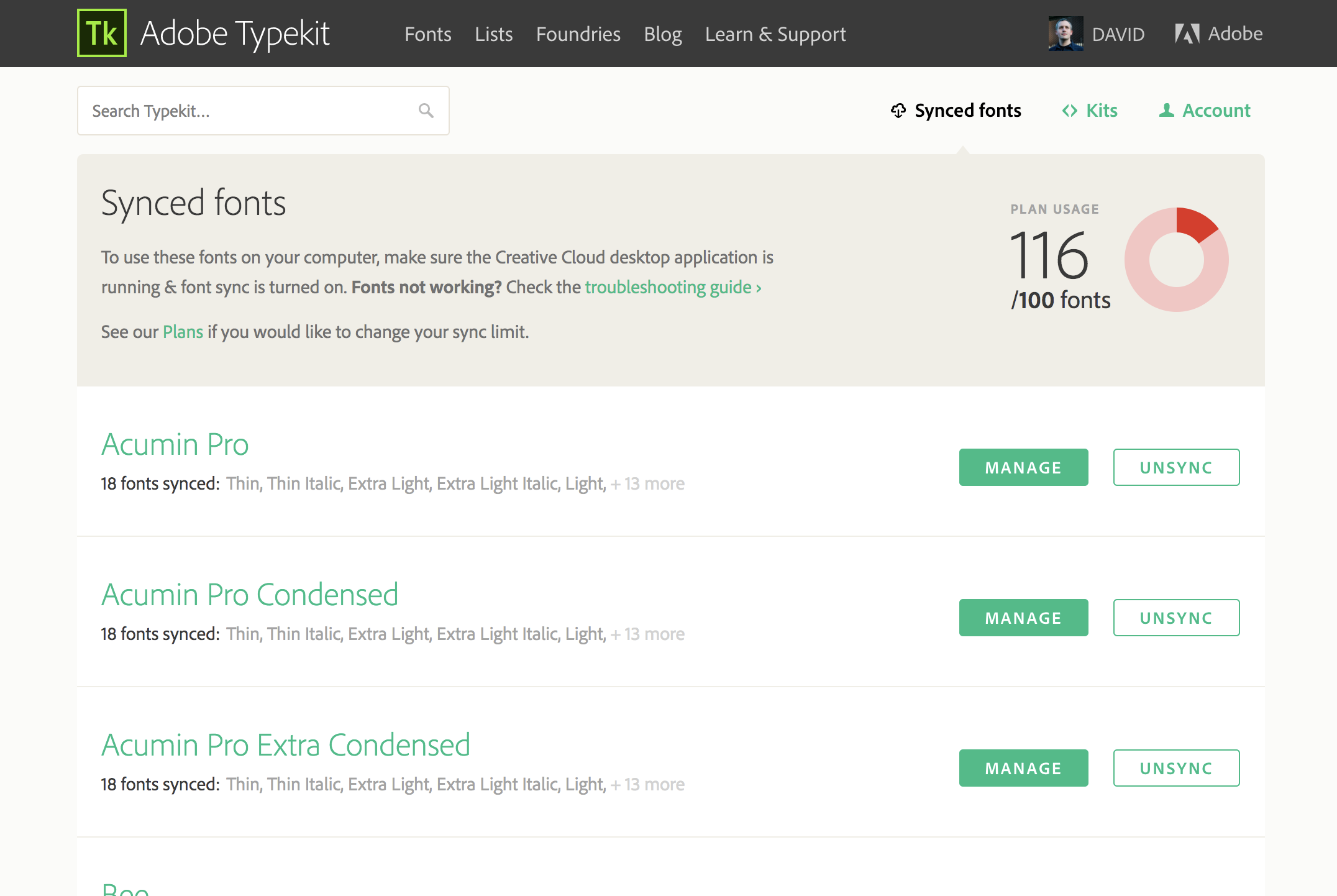1337x896 pixels.
Task: Click the 'Synced fonts' page heading
Action: (193, 203)
